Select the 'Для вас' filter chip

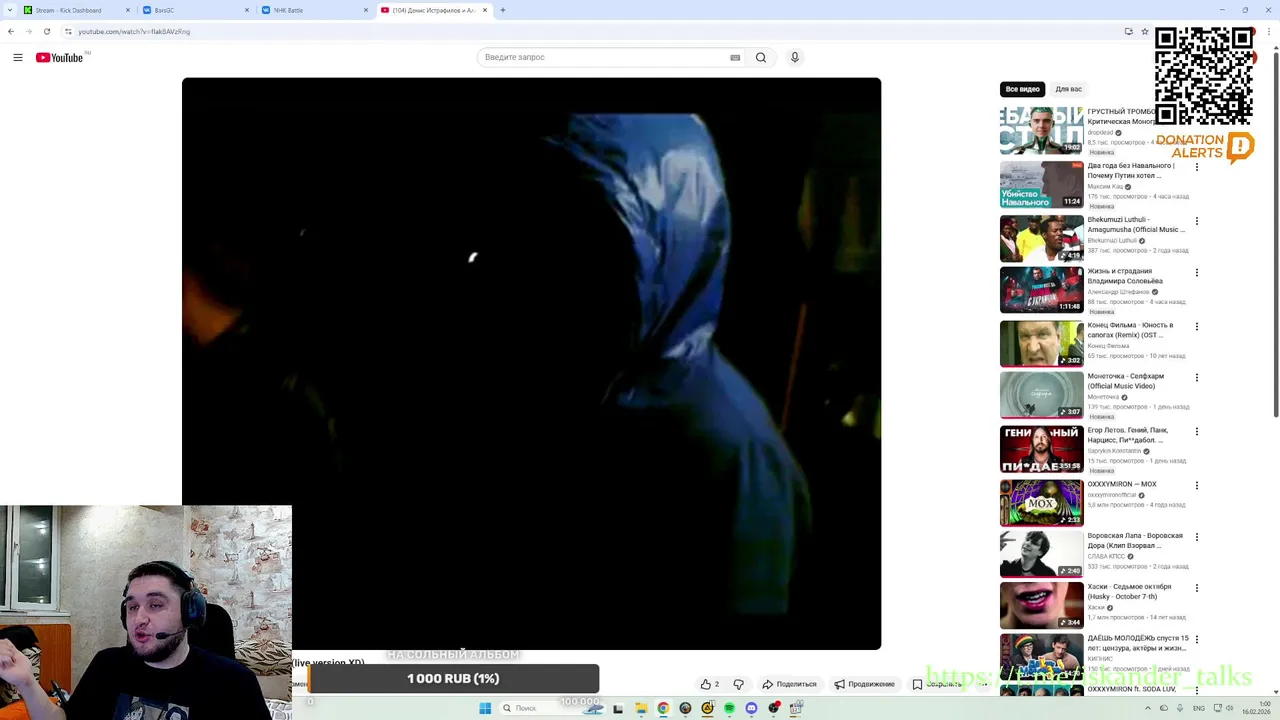tap(1068, 89)
